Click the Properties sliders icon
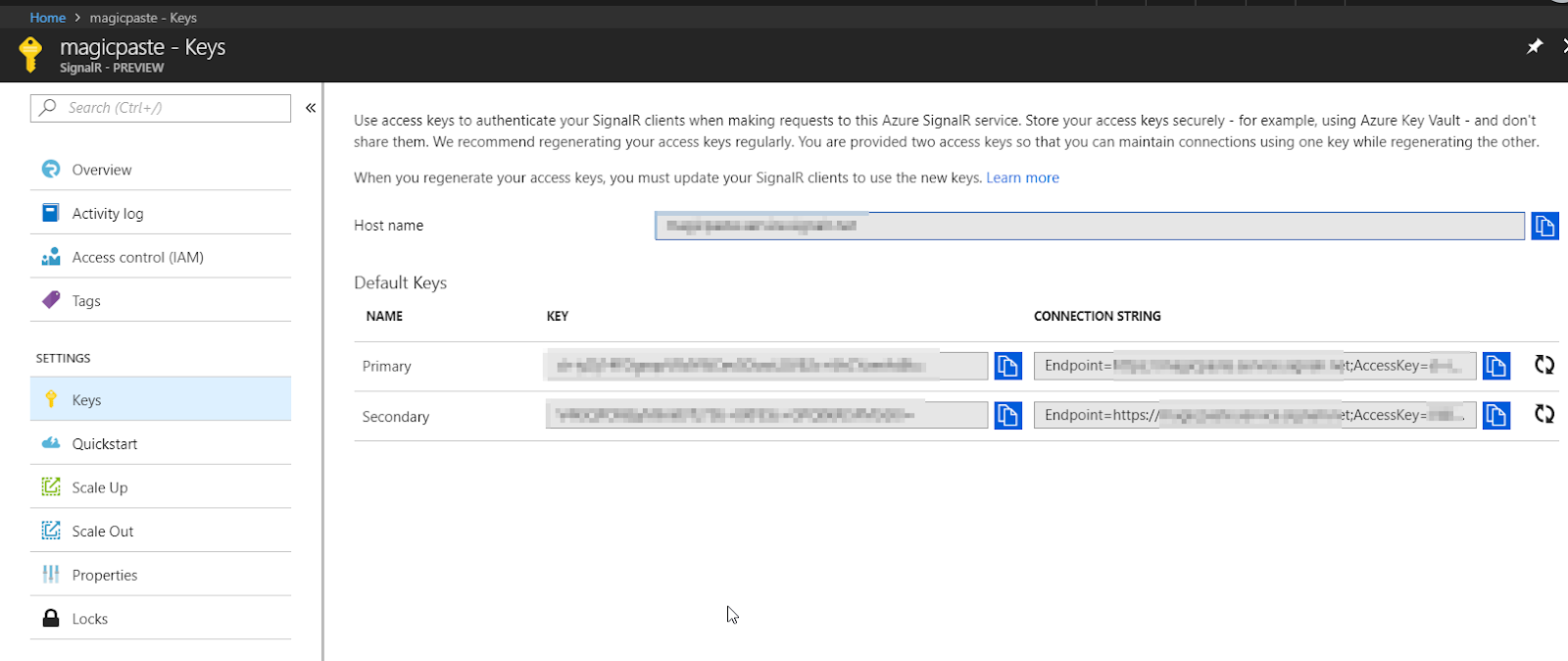Screen dimensions: 1568x661 pyautogui.click(x=51, y=575)
